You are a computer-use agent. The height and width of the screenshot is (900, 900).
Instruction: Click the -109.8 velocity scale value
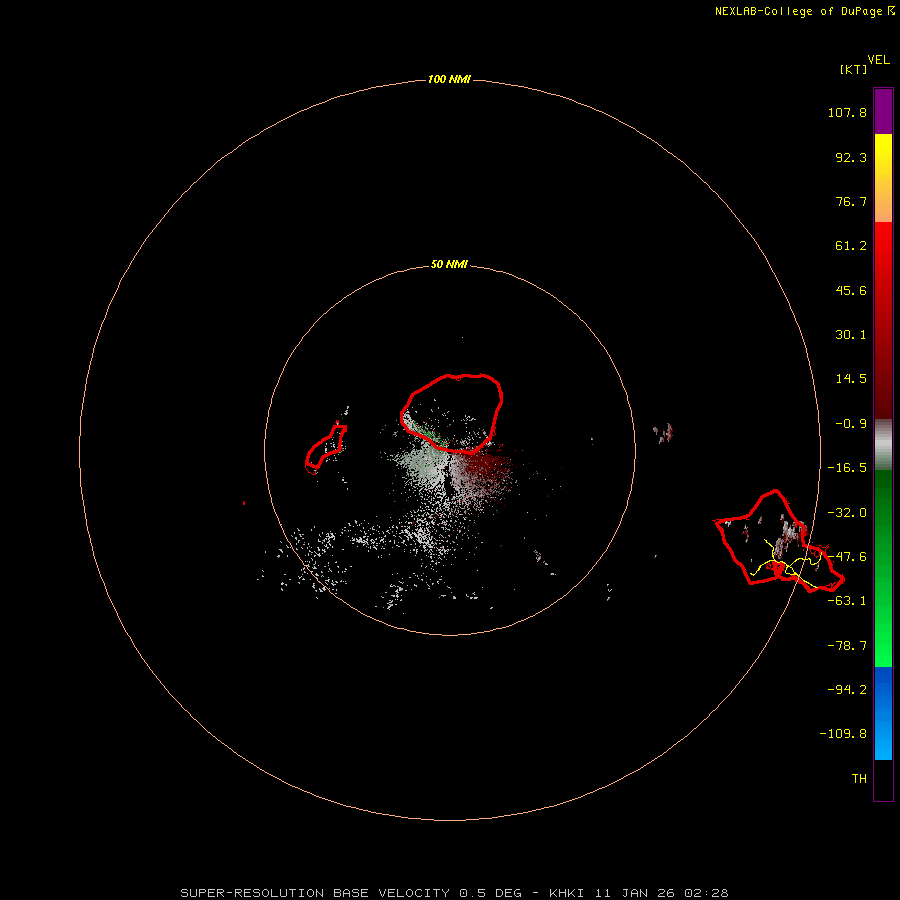(843, 734)
